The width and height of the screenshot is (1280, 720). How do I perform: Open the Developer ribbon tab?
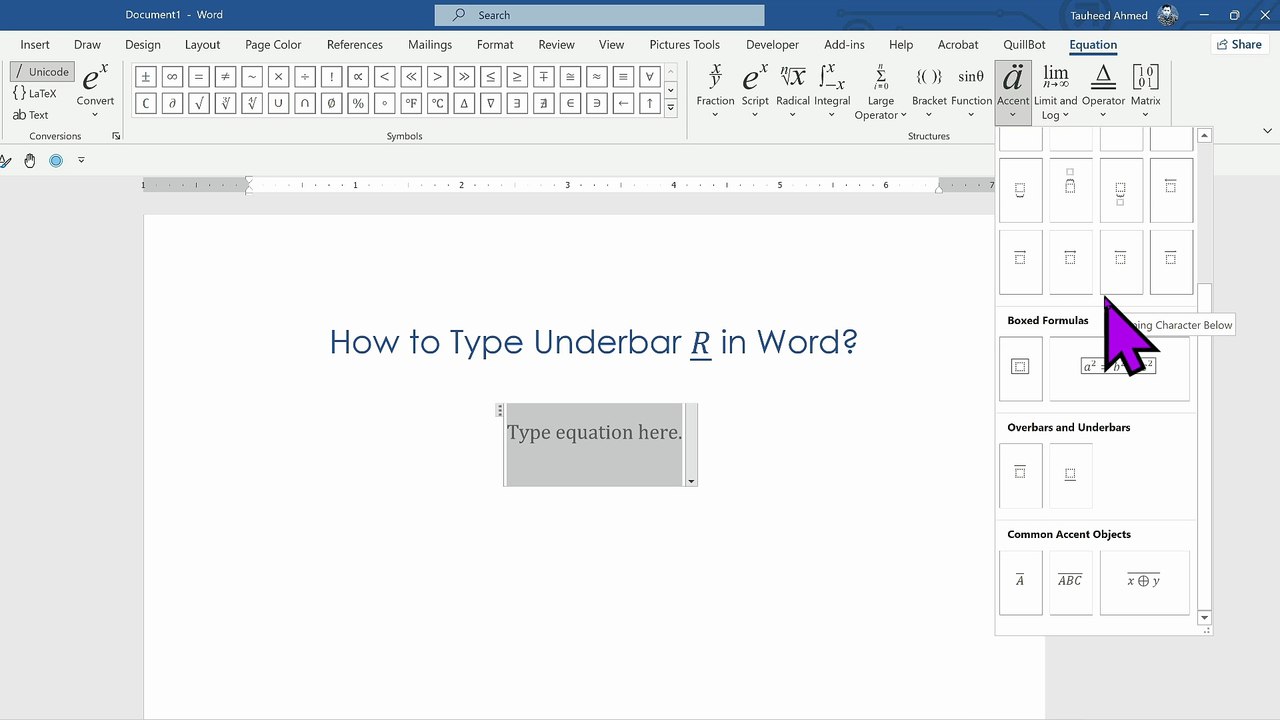point(772,45)
